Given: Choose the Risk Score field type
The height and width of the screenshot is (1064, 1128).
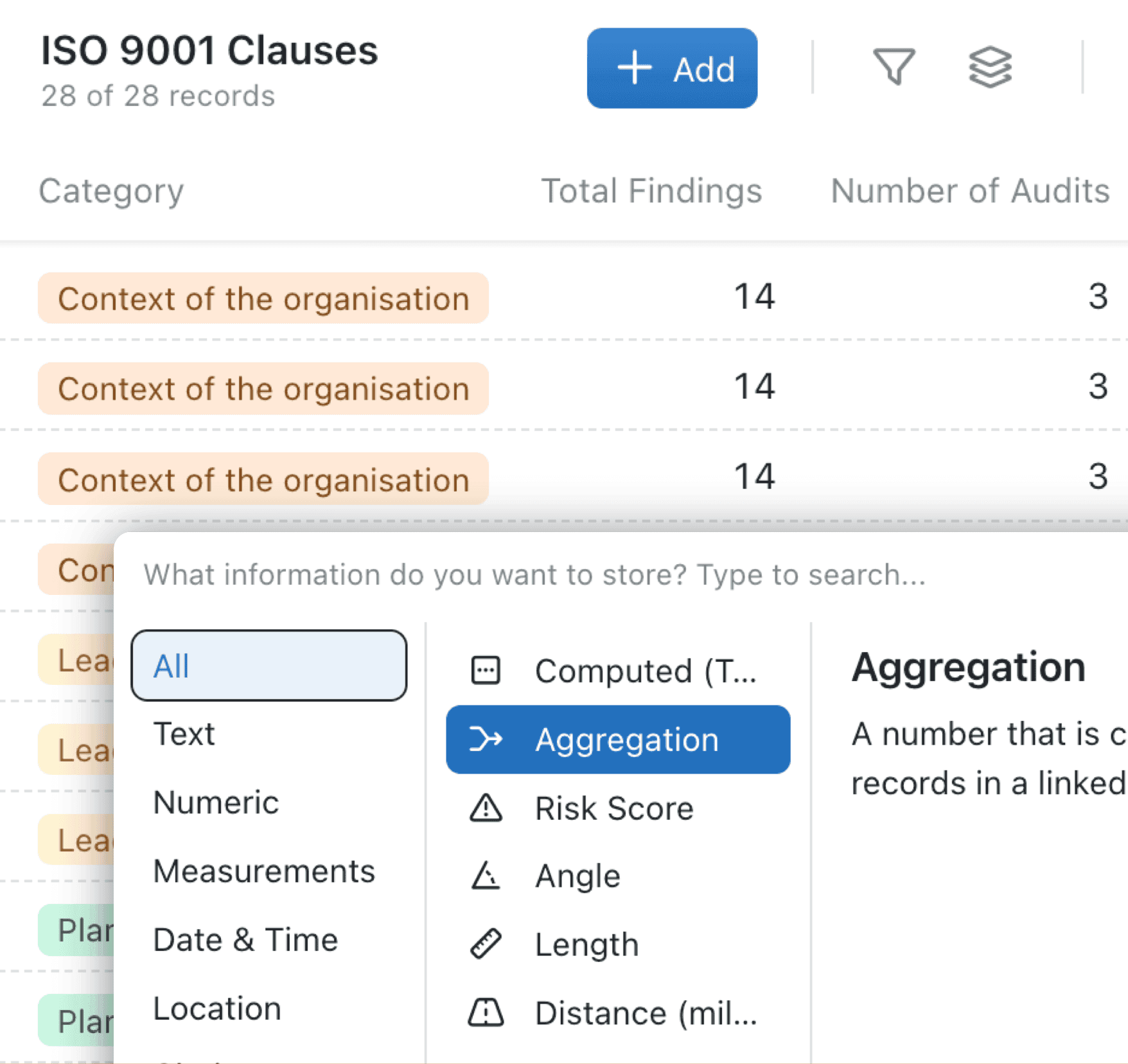Looking at the screenshot, I should (x=618, y=808).
